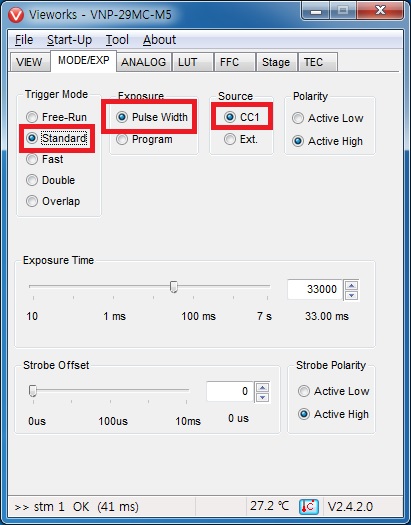Screen dimensions: 411x525
Task: Decrease exposure time with down spinner arrow
Action: (x=351, y=295)
